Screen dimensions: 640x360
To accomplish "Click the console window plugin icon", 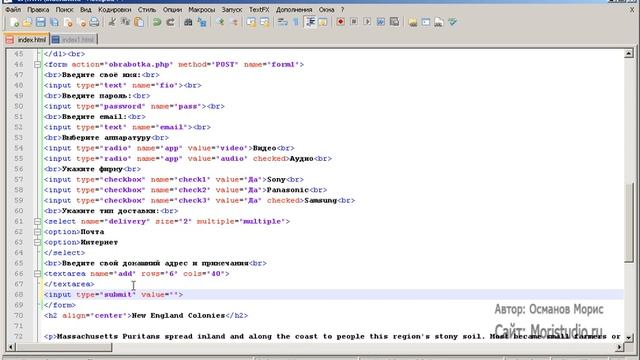I will [426, 22].
